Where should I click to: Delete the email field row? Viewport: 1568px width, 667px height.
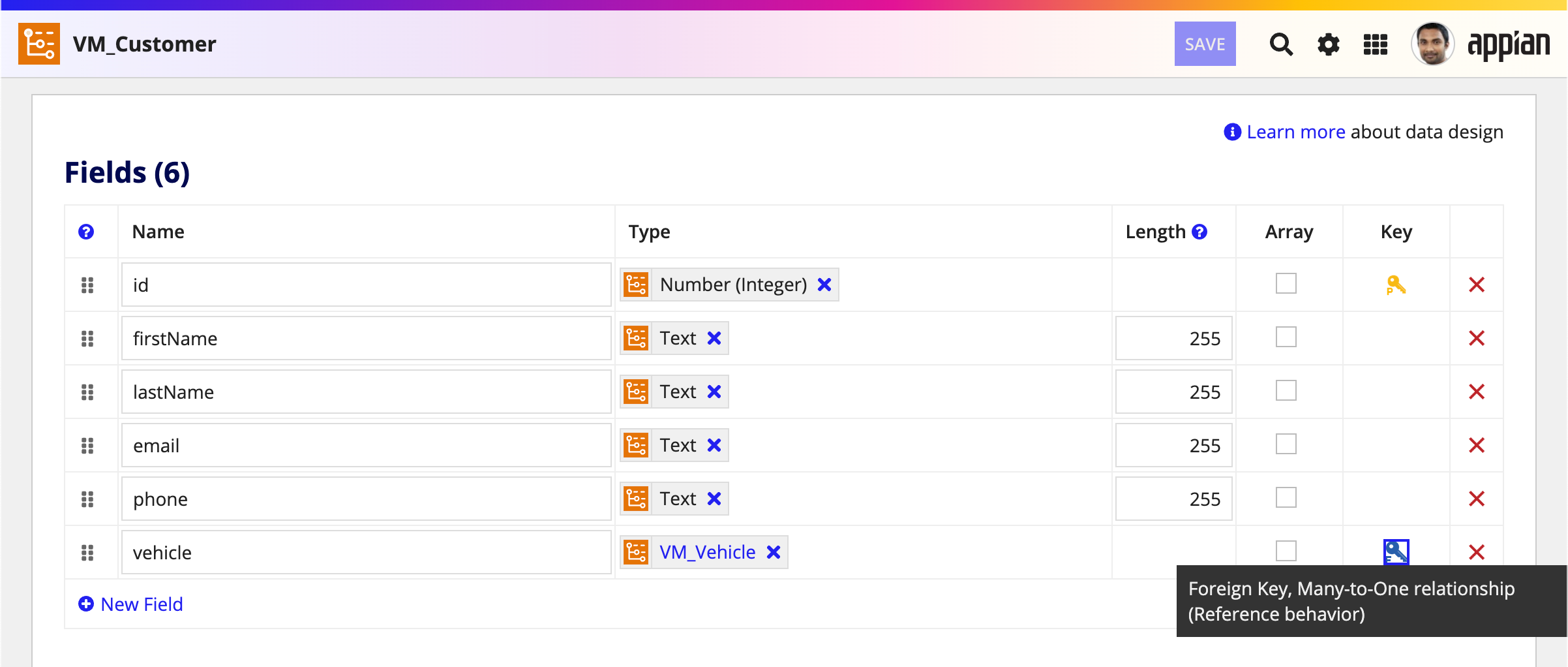(1477, 445)
